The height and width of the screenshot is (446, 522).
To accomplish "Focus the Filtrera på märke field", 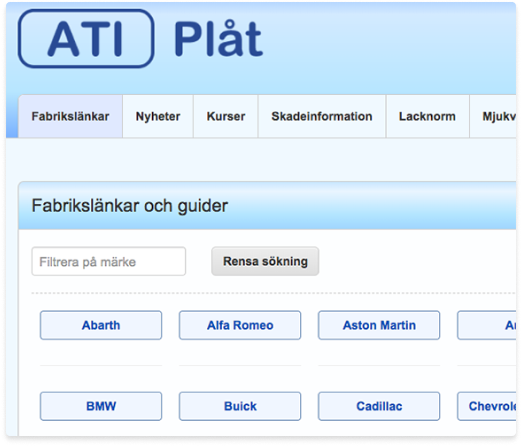I will 109,262.
